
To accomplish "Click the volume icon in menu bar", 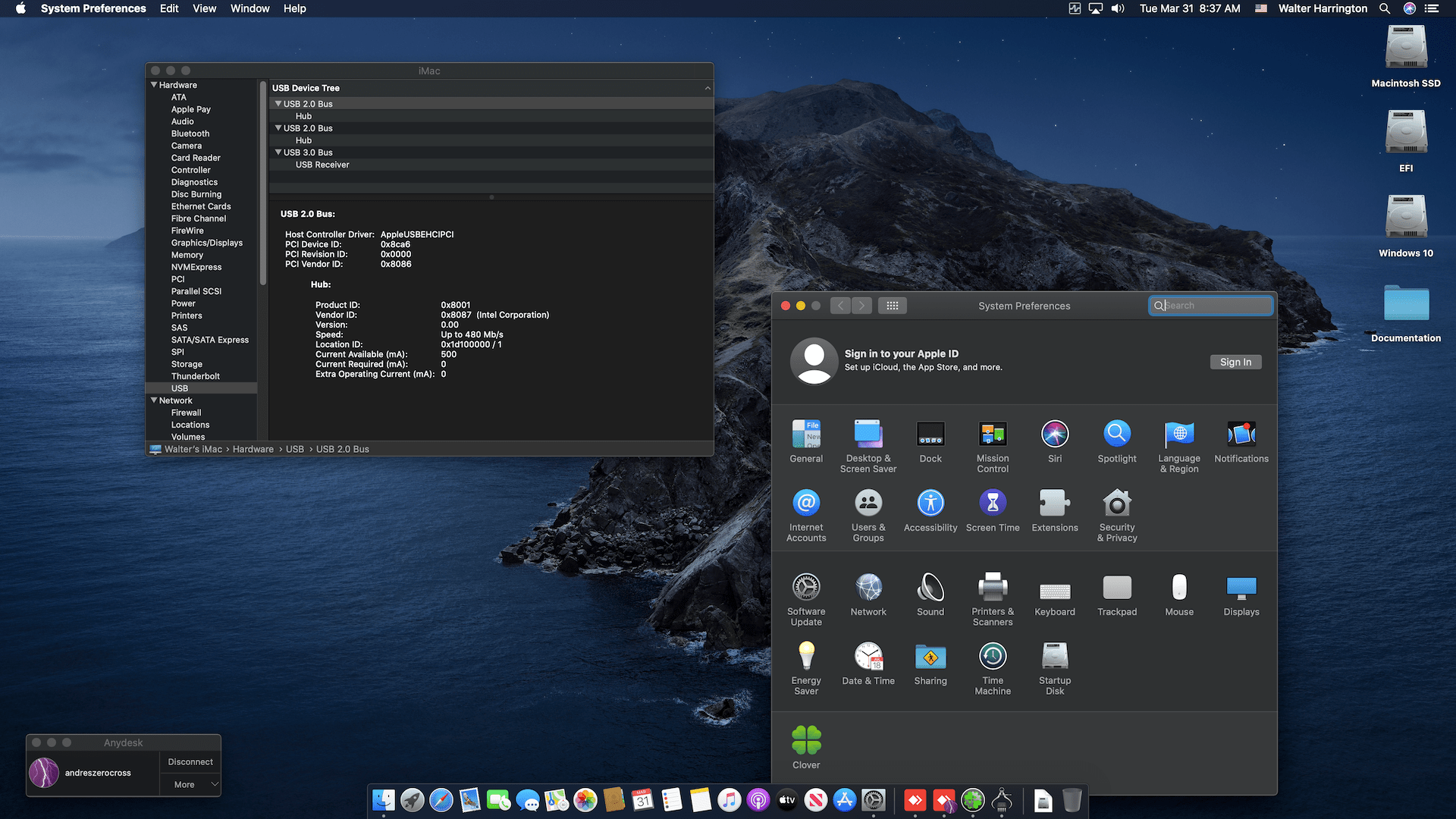I will [x=1118, y=8].
